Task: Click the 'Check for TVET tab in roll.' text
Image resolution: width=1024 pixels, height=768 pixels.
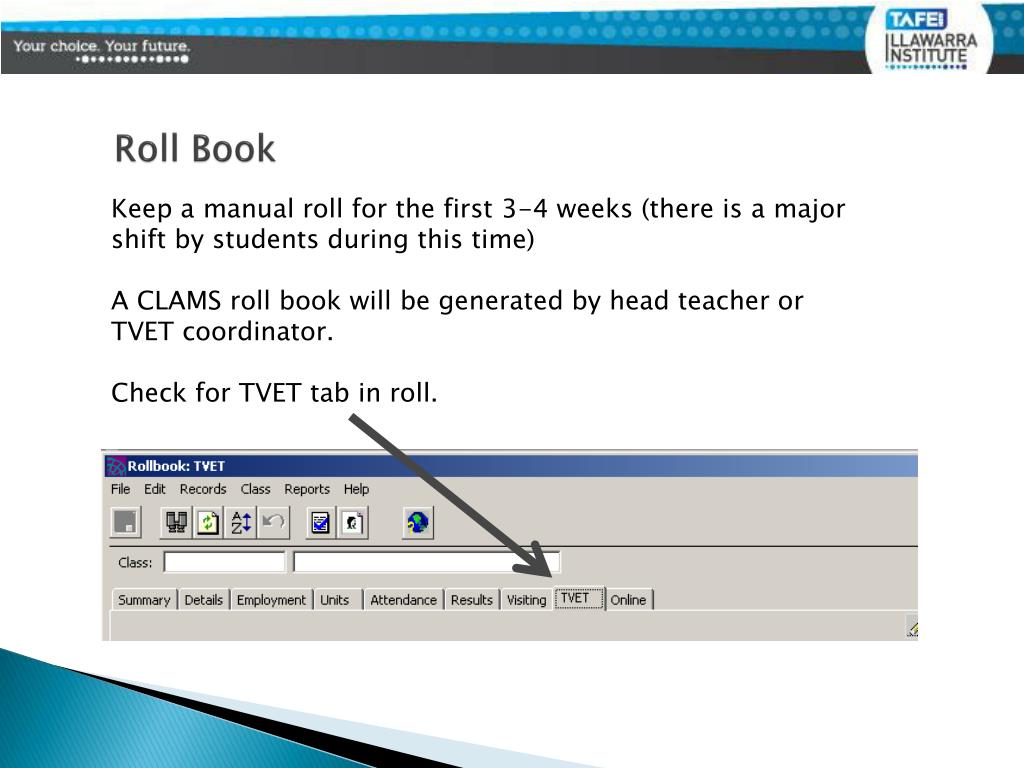Action: click(274, 393)
